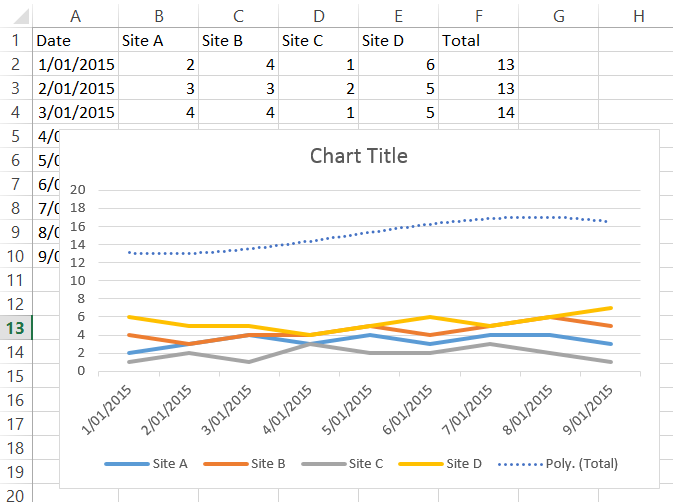Click horizontal axis label 9/01/2015
The width and height of the screenshot is (673, 502).
click(588, 410)
